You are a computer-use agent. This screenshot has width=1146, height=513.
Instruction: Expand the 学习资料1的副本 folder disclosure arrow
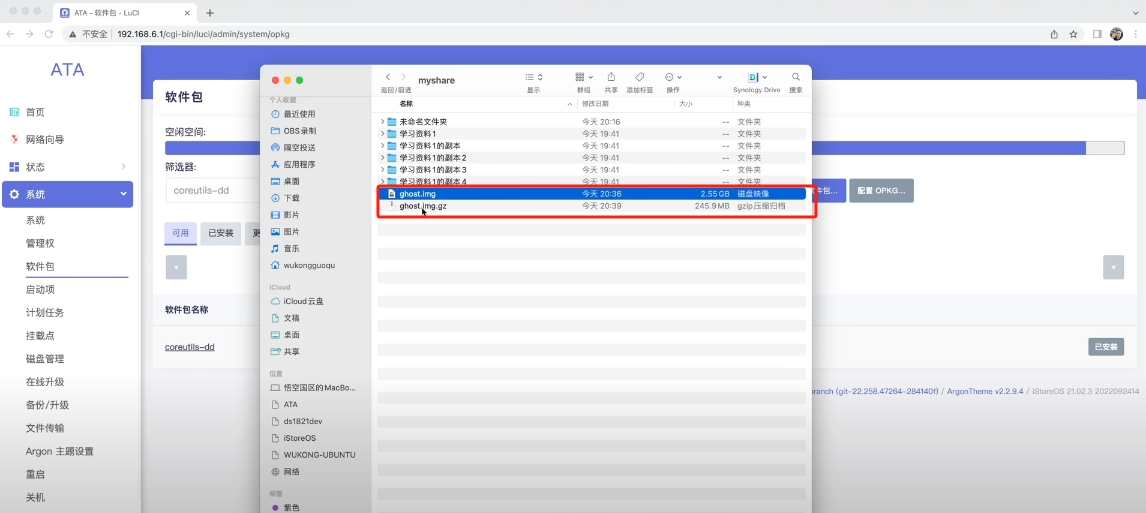click(382, 146)
